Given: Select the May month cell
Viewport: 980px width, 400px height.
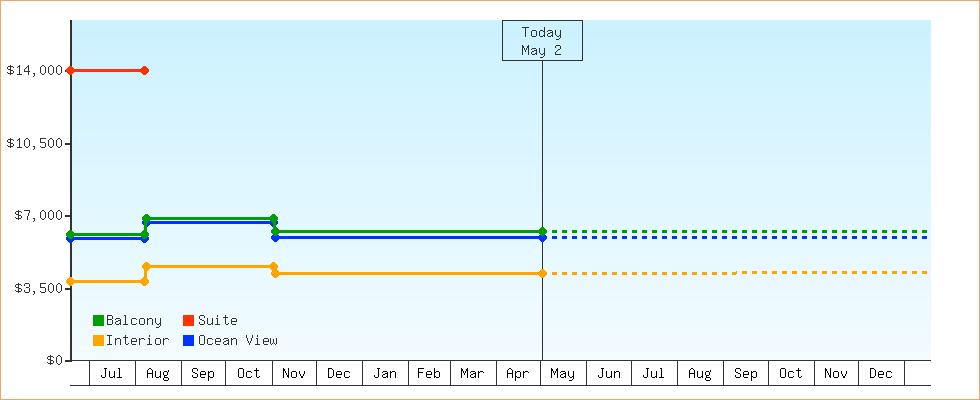Looking at the screenshot, I should click(x=563, y=373).
